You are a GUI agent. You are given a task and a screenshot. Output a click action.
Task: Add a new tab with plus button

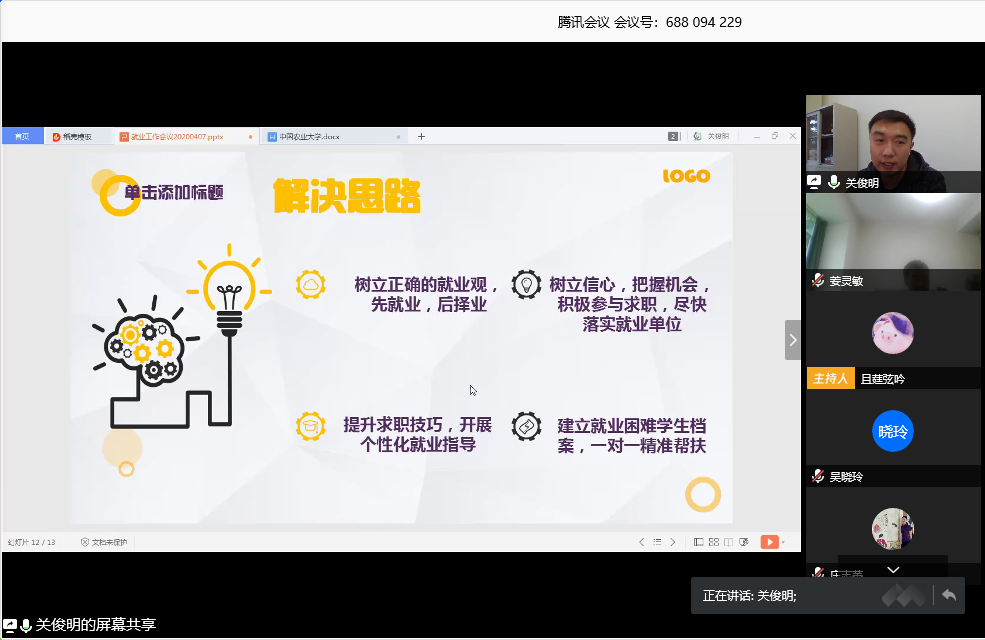point(421,137)
